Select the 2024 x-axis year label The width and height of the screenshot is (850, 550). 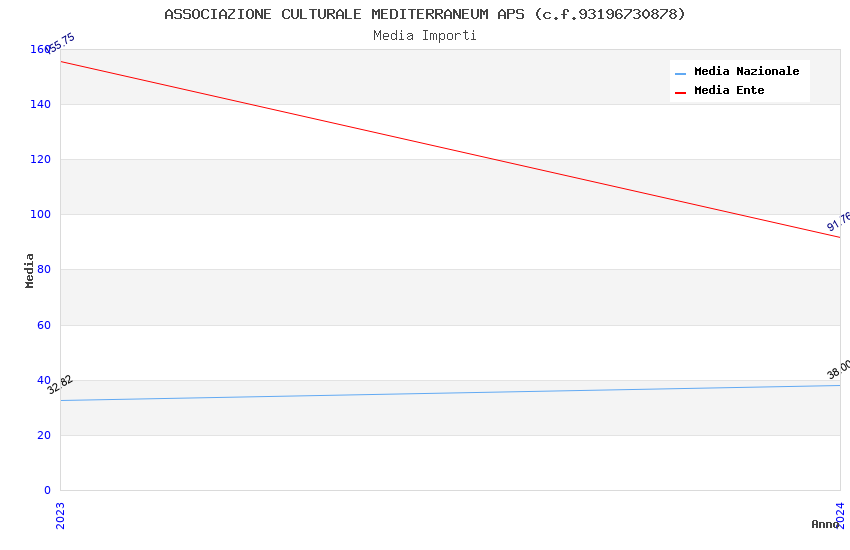pos(840,515)
